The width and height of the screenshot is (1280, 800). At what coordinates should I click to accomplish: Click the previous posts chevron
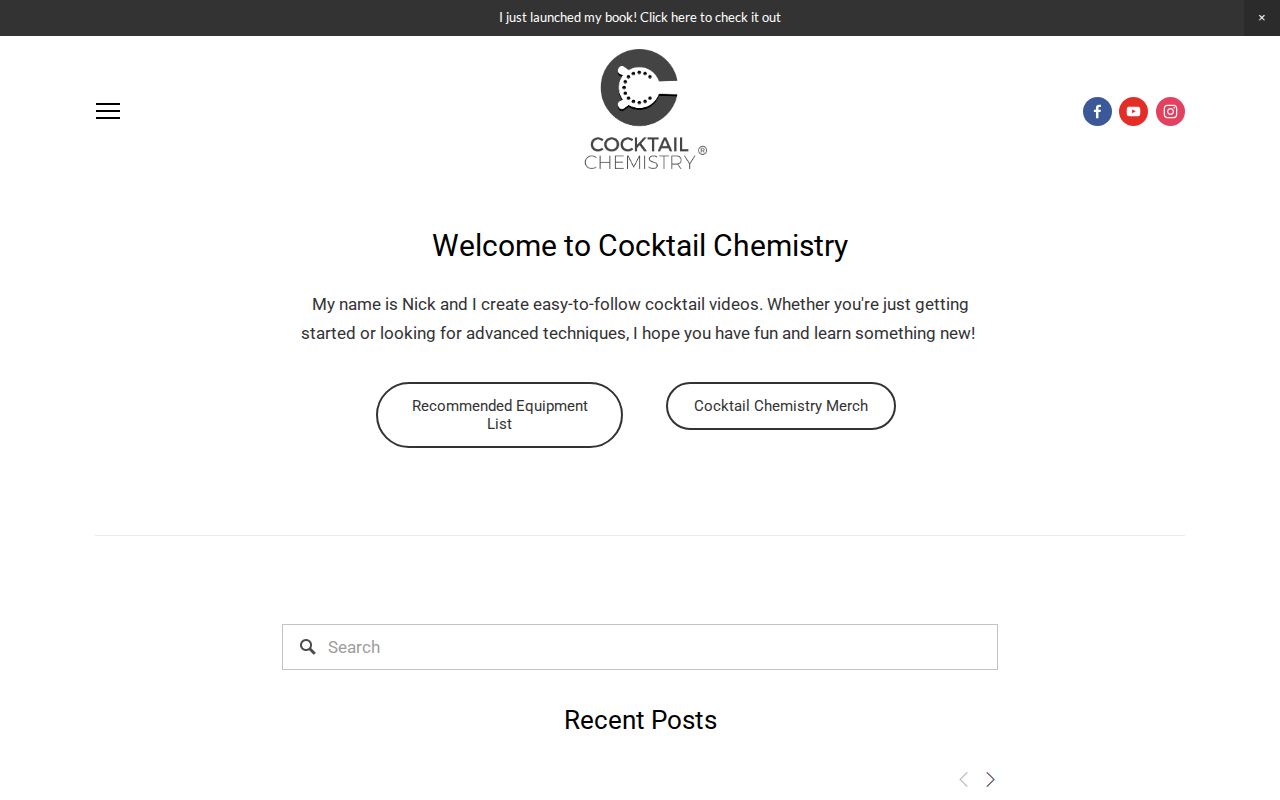point(963,779)
